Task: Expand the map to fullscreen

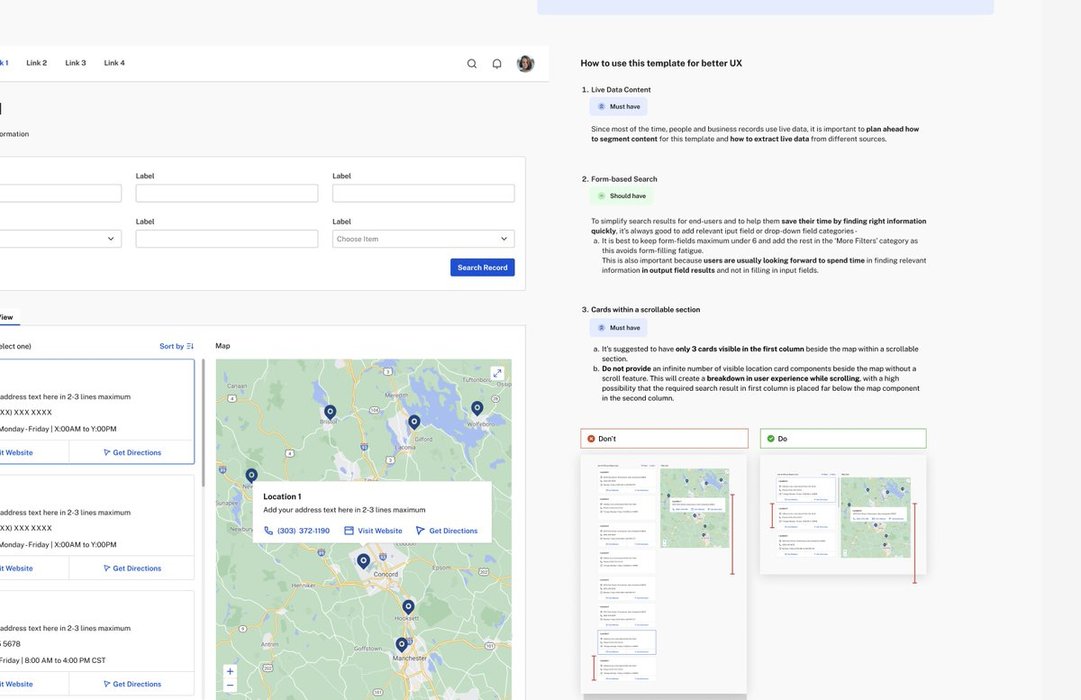Action: tap(497, 374)
